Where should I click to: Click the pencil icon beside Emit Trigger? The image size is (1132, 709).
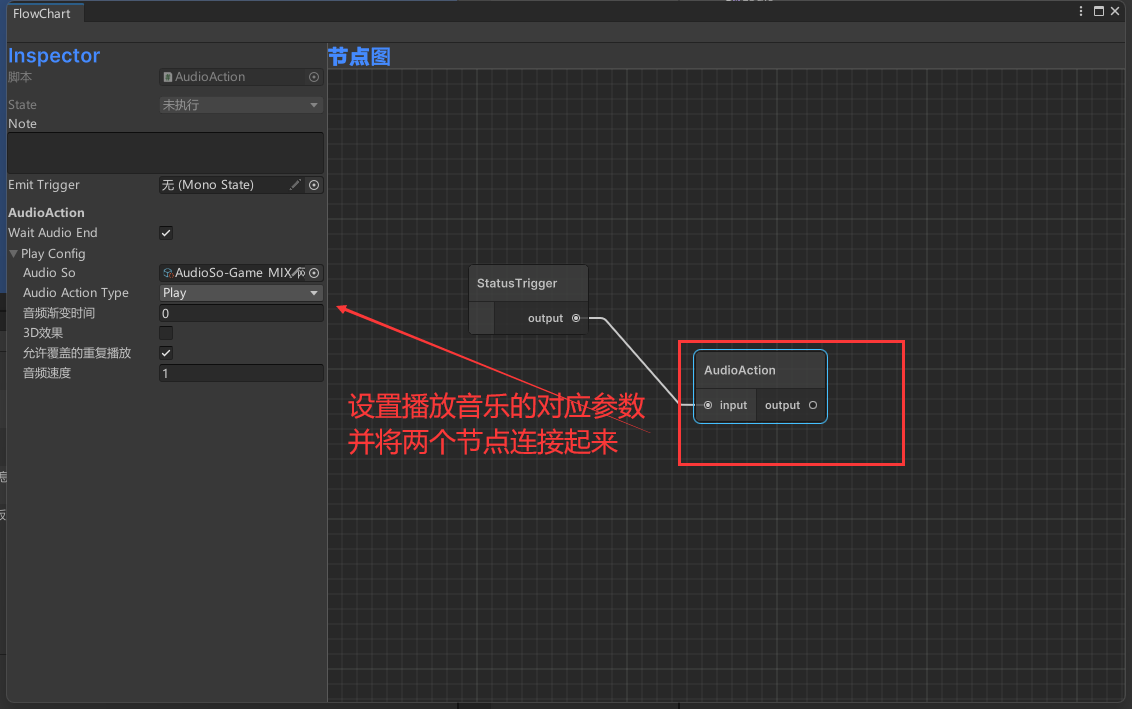pyautogui.click(x=296, y=185)
